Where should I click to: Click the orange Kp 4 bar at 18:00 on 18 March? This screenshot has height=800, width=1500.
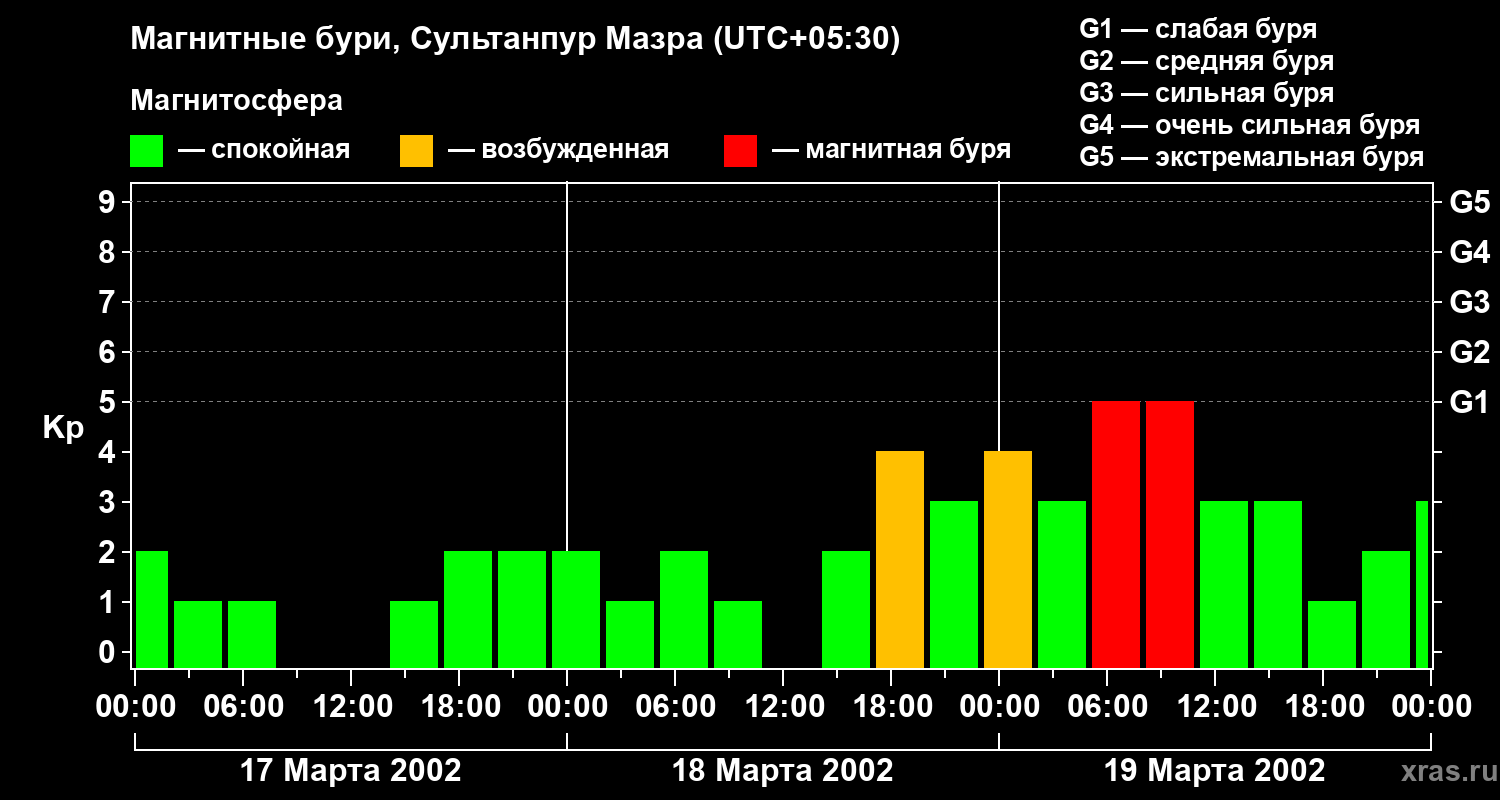click(x=900, y=560)
